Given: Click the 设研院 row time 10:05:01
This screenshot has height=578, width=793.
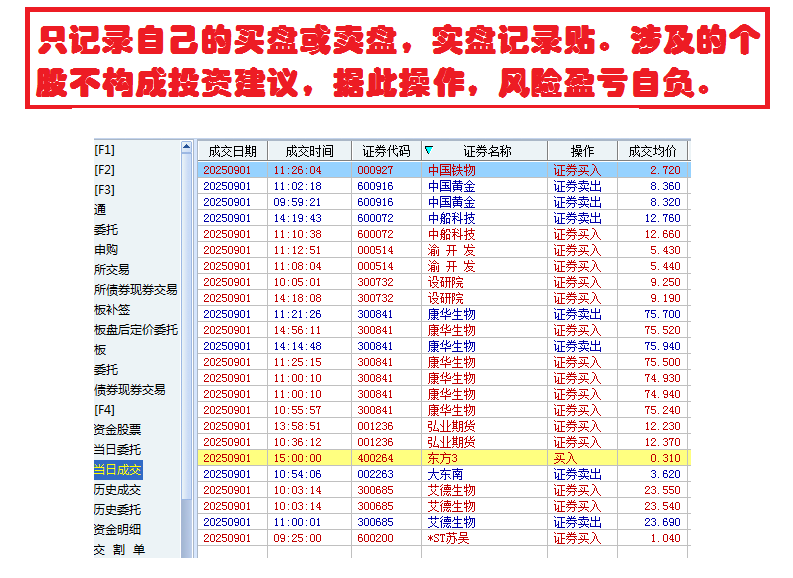Looking at the screenshot, I should pyautogui.click(x=297, y=282).
